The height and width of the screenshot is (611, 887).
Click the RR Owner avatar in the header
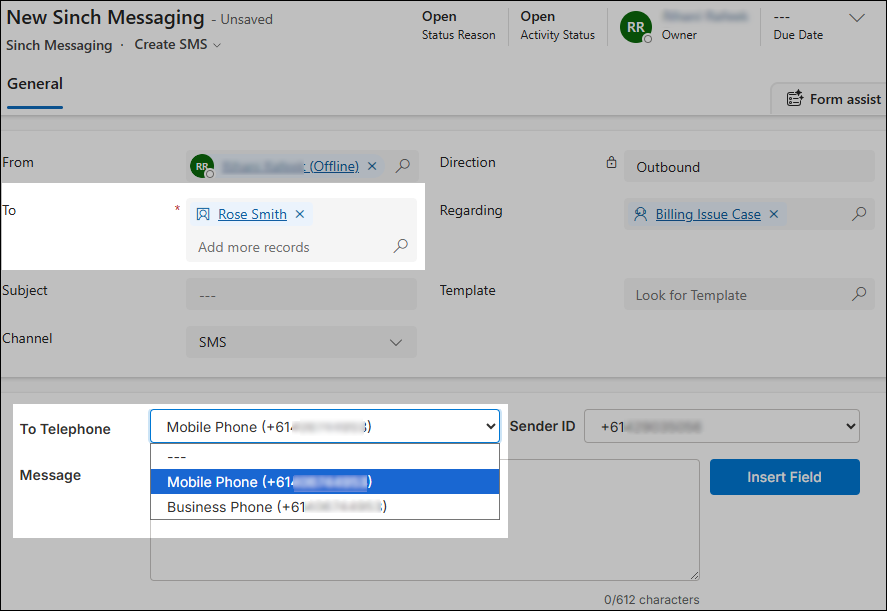(636, 27)
